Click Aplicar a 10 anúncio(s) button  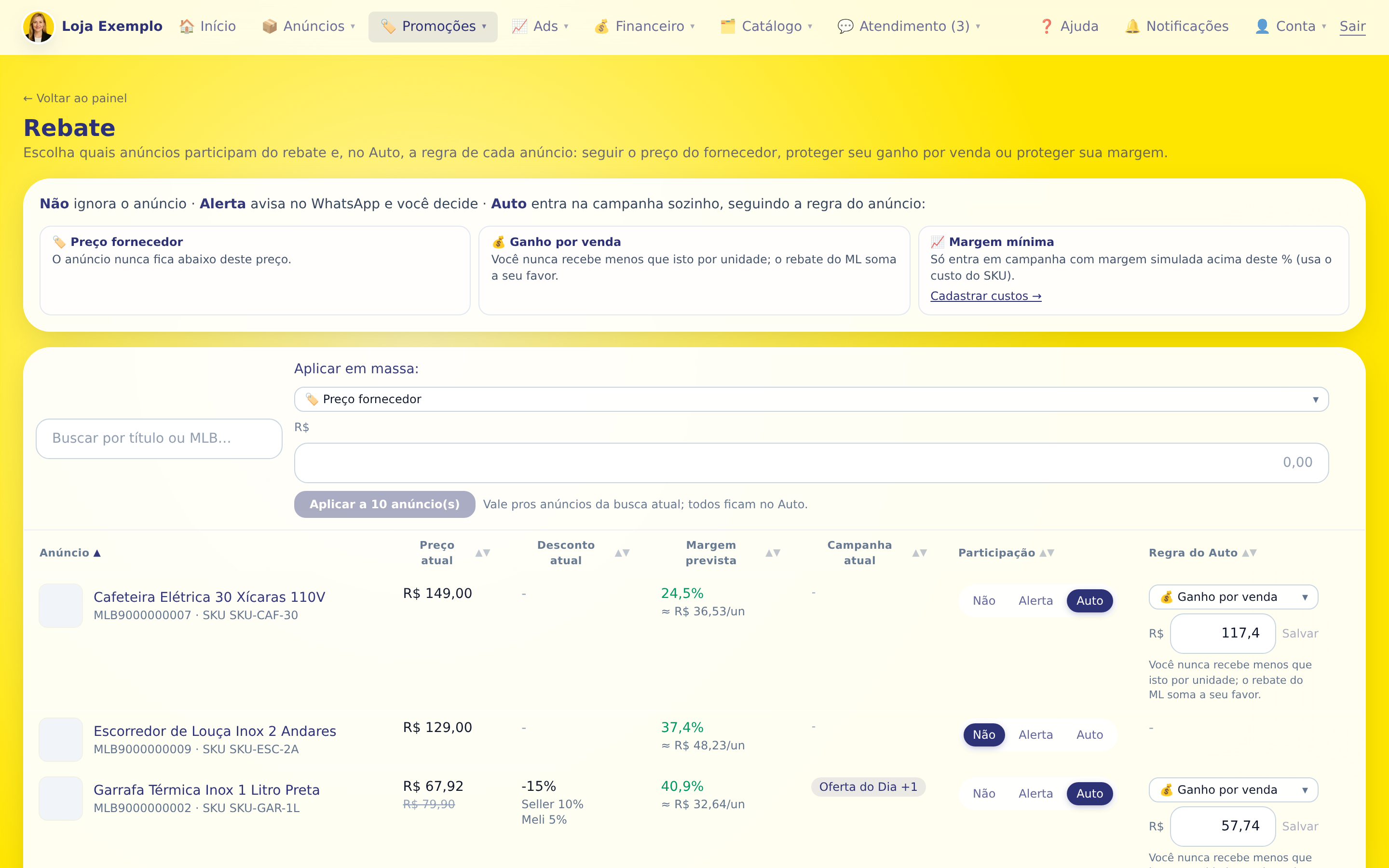click(384, 504)
